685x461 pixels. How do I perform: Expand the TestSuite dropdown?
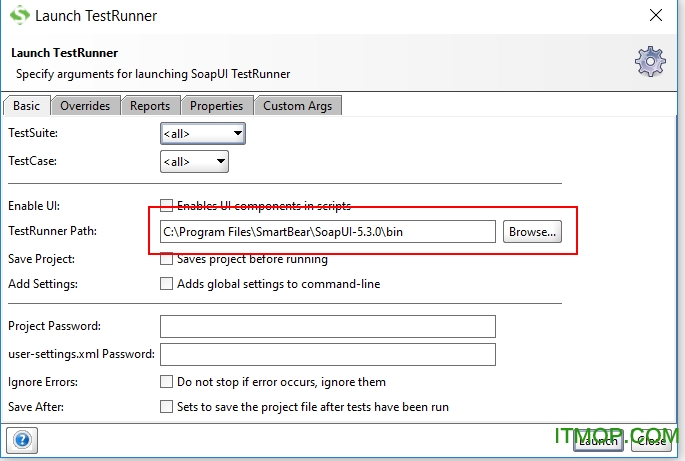[x=203, y=133]
